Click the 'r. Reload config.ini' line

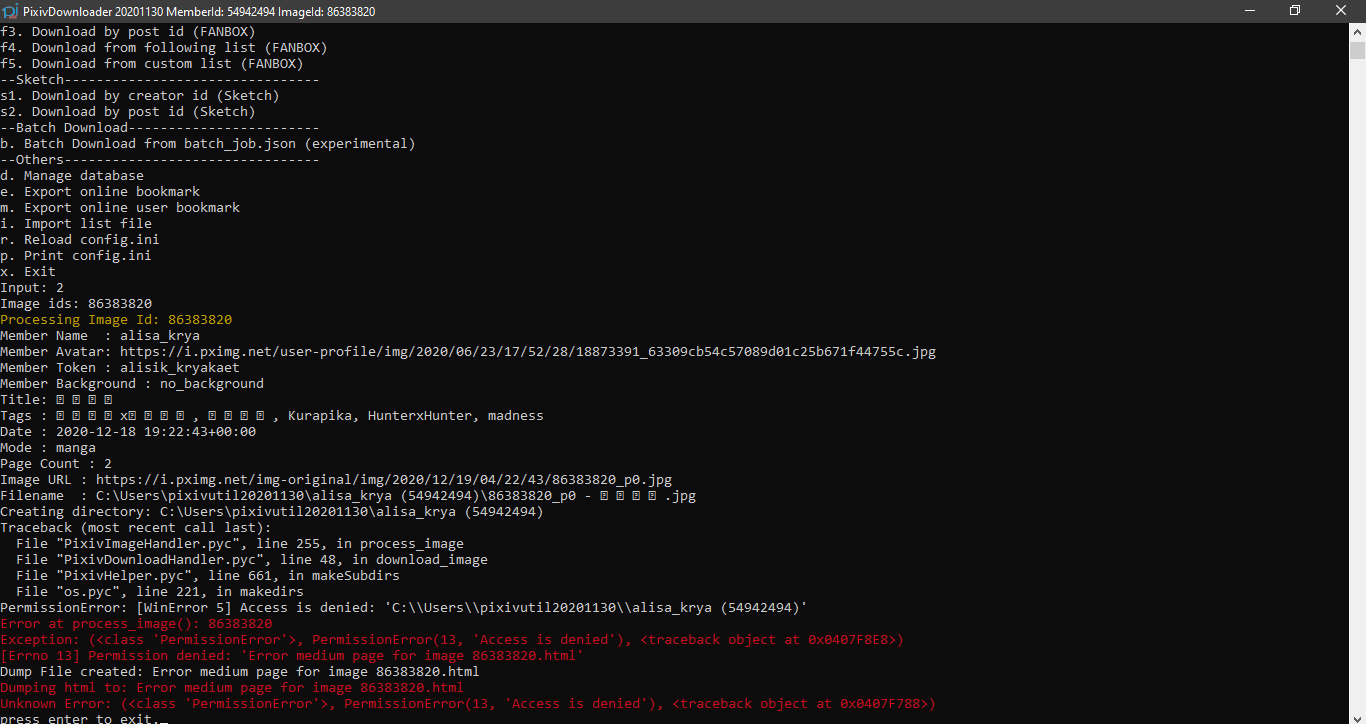(x=80, y=240)
